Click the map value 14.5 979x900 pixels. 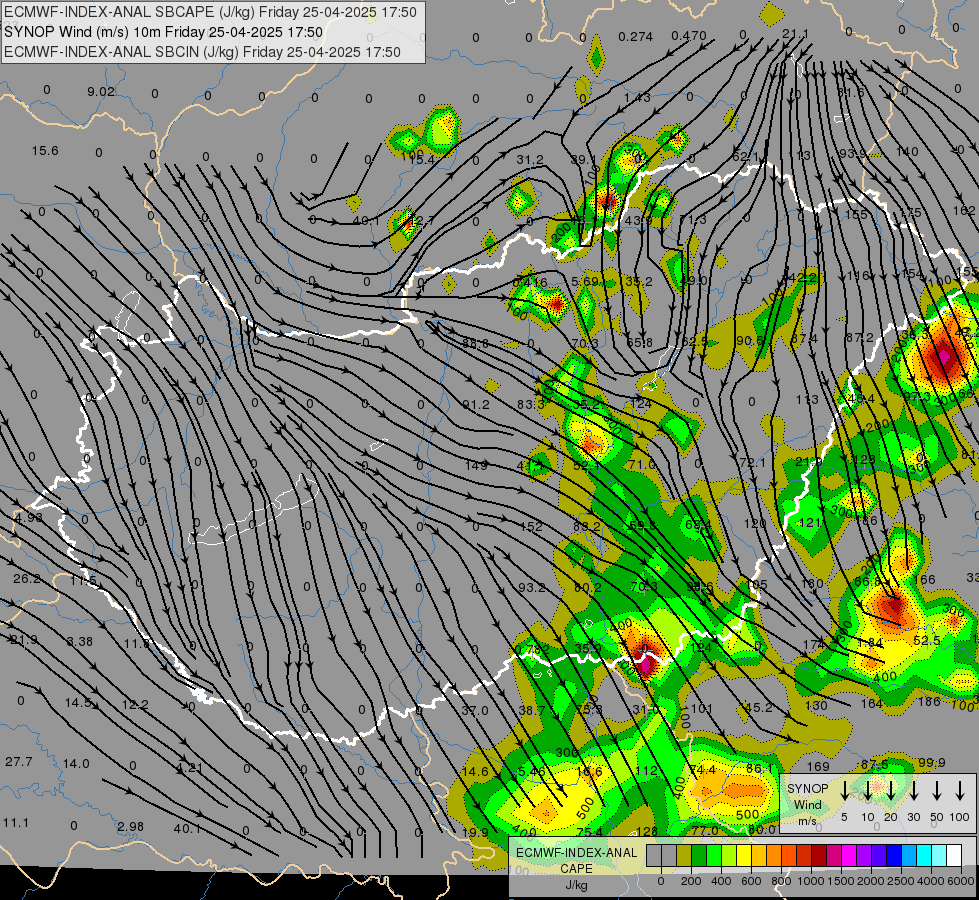point(78,703)
